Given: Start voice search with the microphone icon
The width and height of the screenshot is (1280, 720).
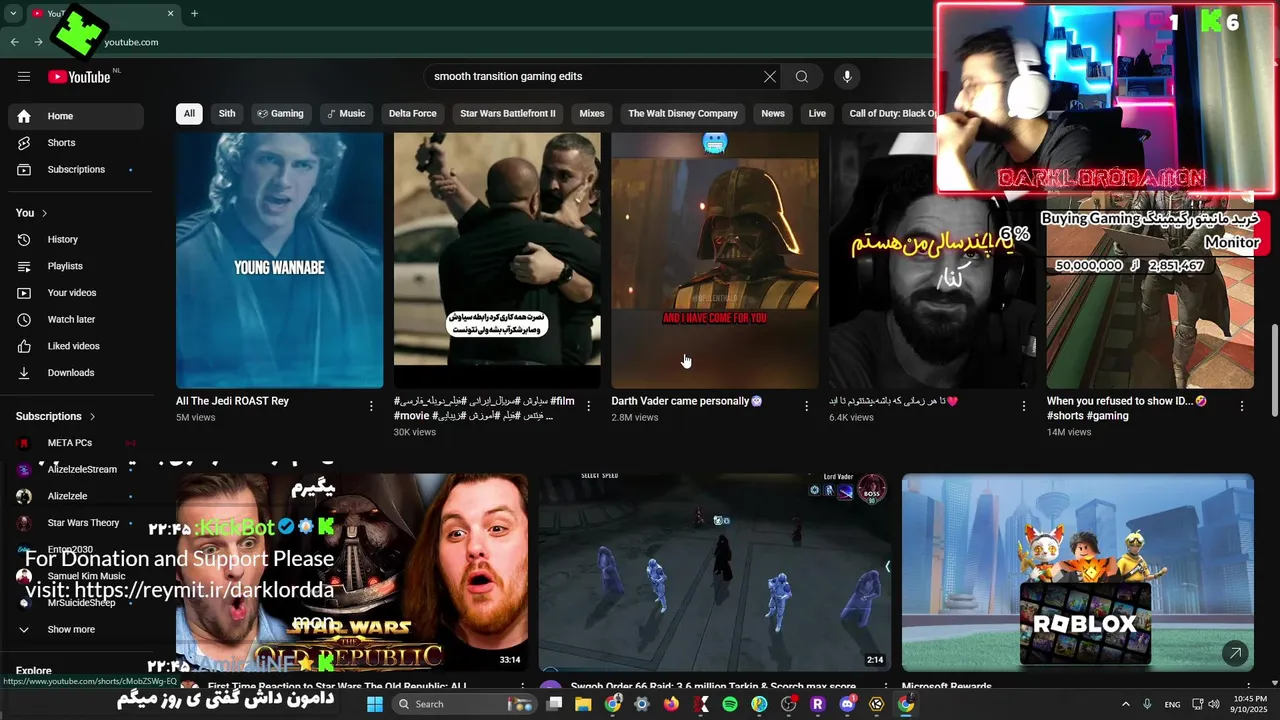Looking at the screenshot, I should [847, 77].
